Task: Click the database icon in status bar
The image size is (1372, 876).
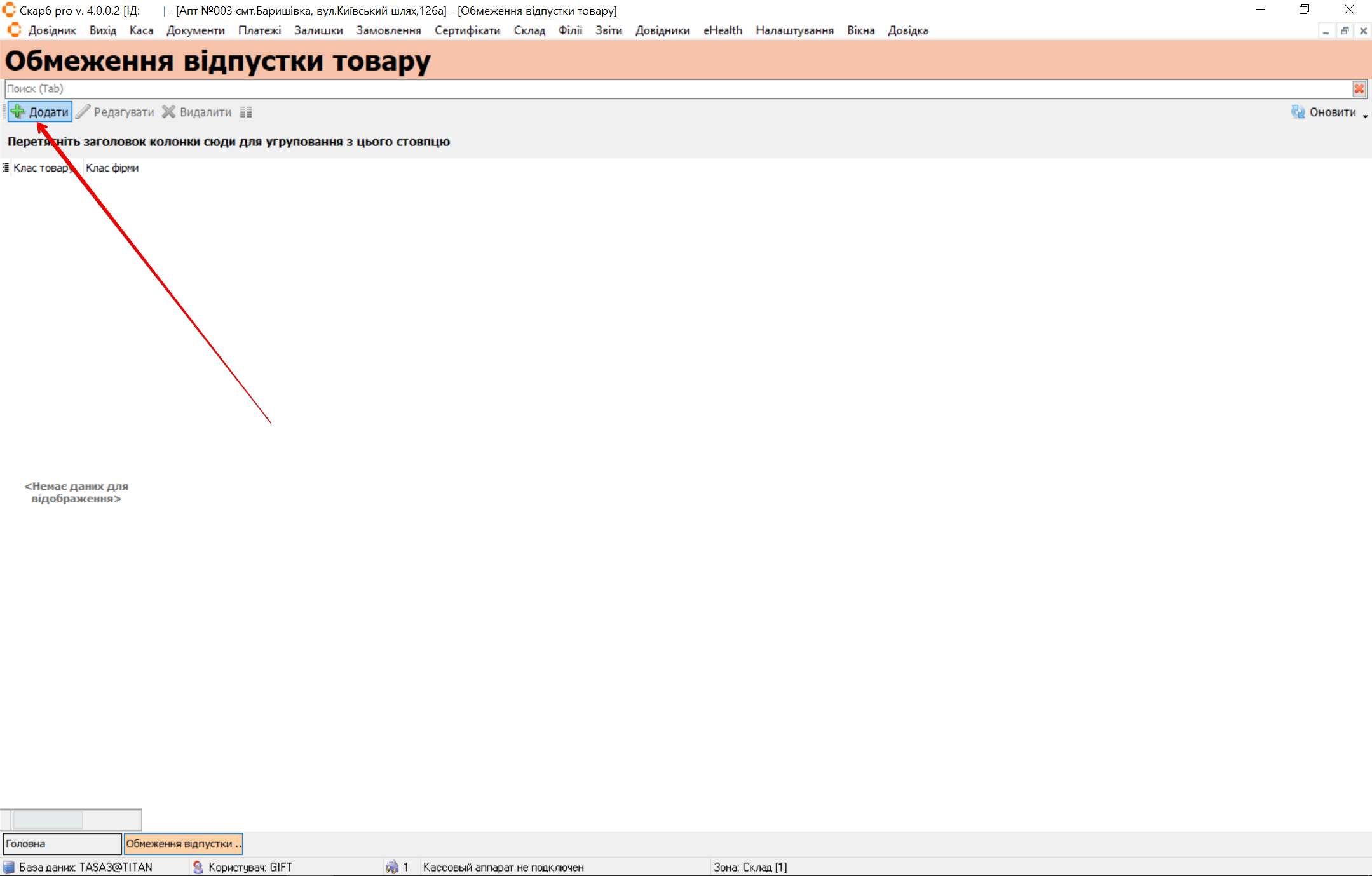Action: [8, 867]
